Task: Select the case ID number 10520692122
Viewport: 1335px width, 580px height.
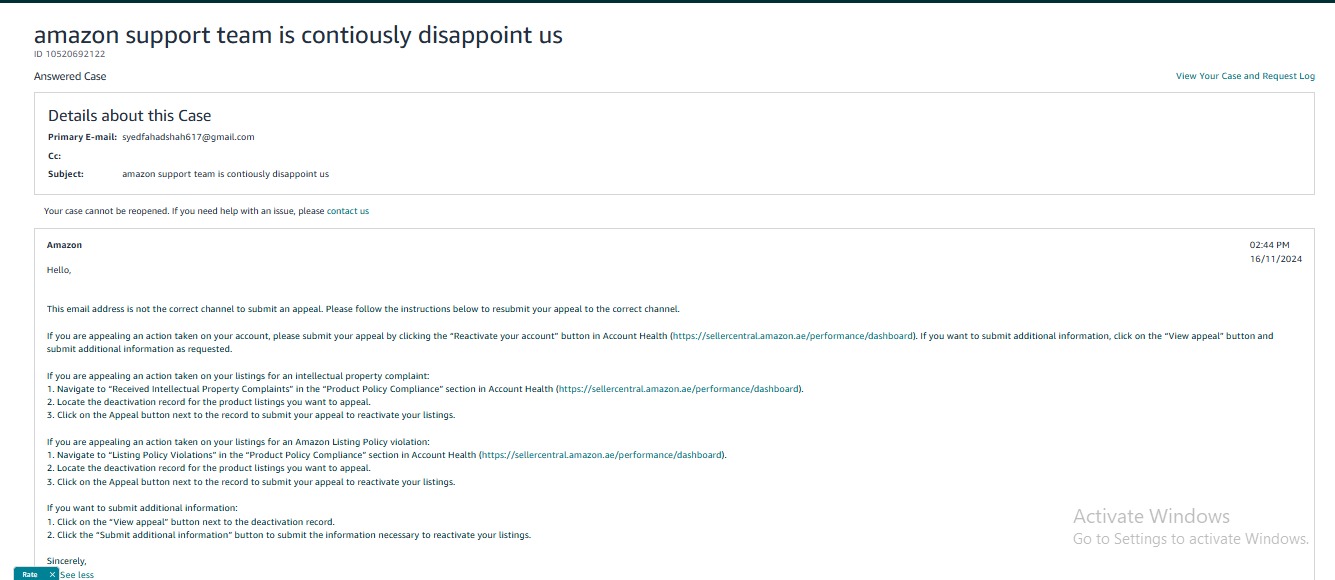Action: point(75,54)
